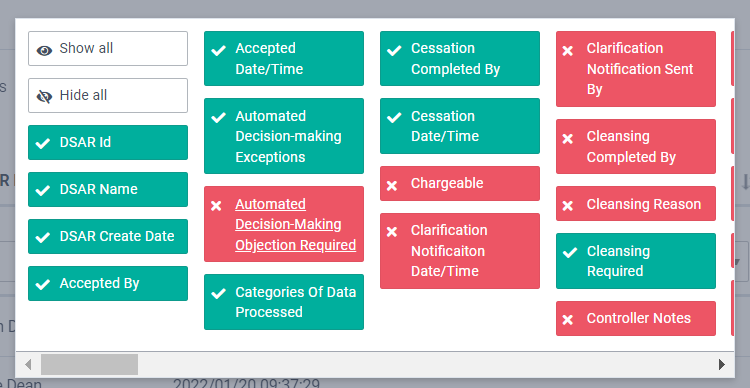Click the checkmark icon beside DSAR Id
750x388 pixels.
click(x=43, y=143)
